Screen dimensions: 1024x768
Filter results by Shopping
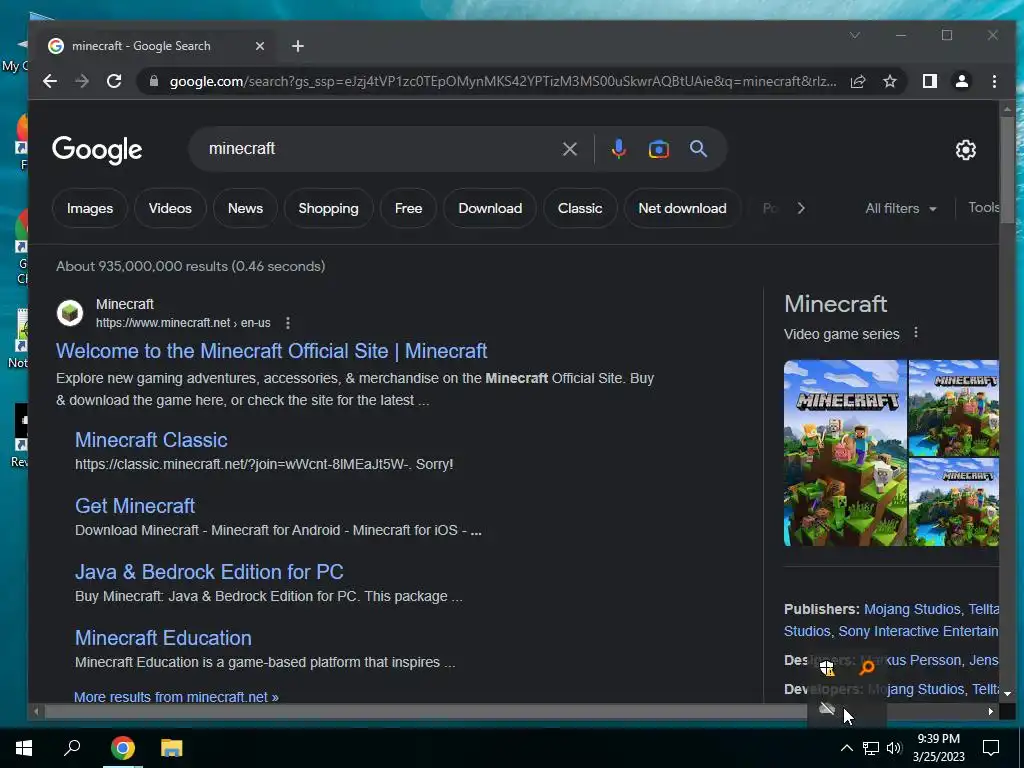[328, 208]
